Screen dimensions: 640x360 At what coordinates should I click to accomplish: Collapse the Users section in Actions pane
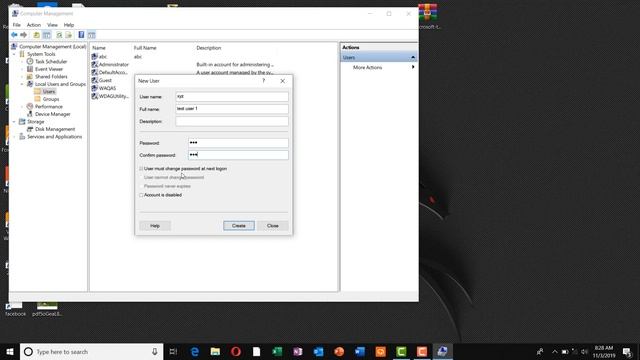413,58
